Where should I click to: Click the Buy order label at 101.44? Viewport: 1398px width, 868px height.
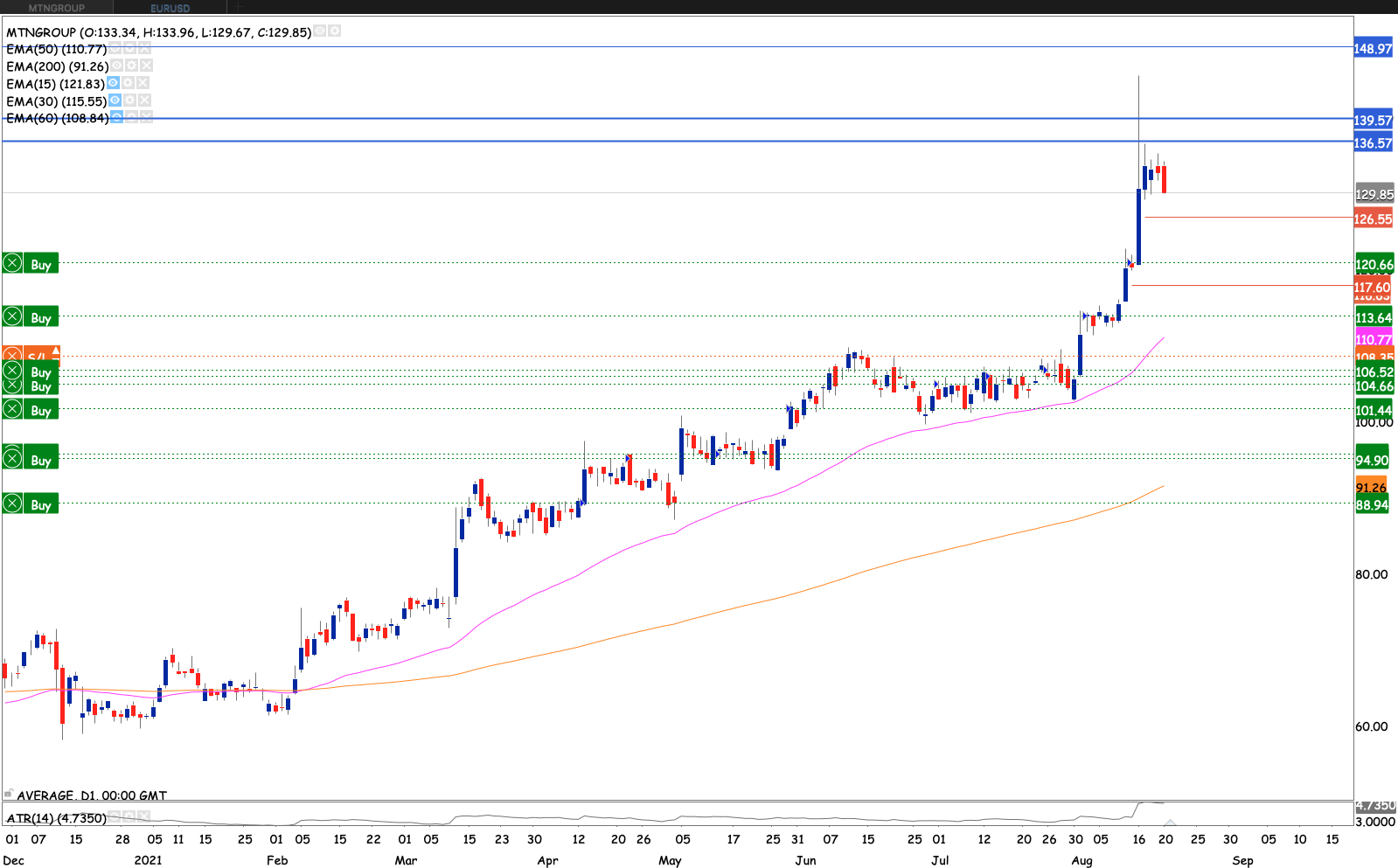click(41, 410)
